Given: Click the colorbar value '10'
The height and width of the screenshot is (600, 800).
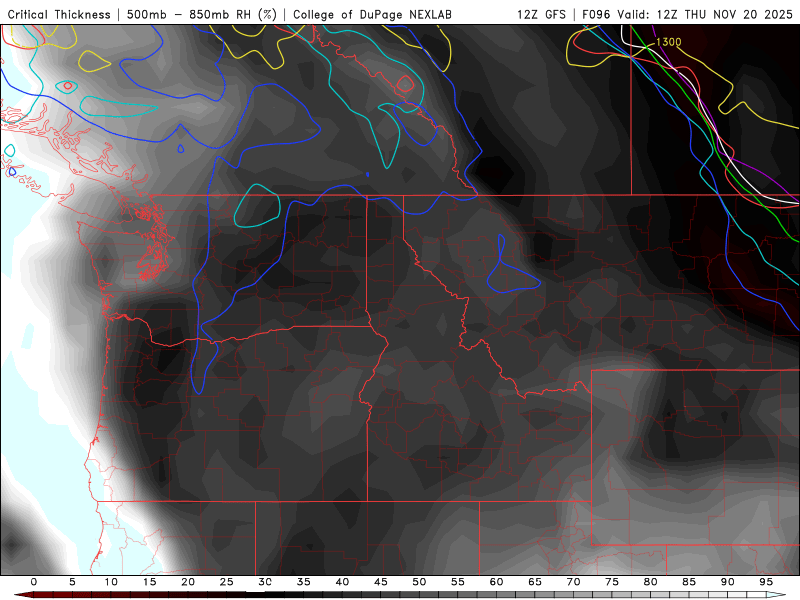Looking at the screenshot, I should (111, 582).
